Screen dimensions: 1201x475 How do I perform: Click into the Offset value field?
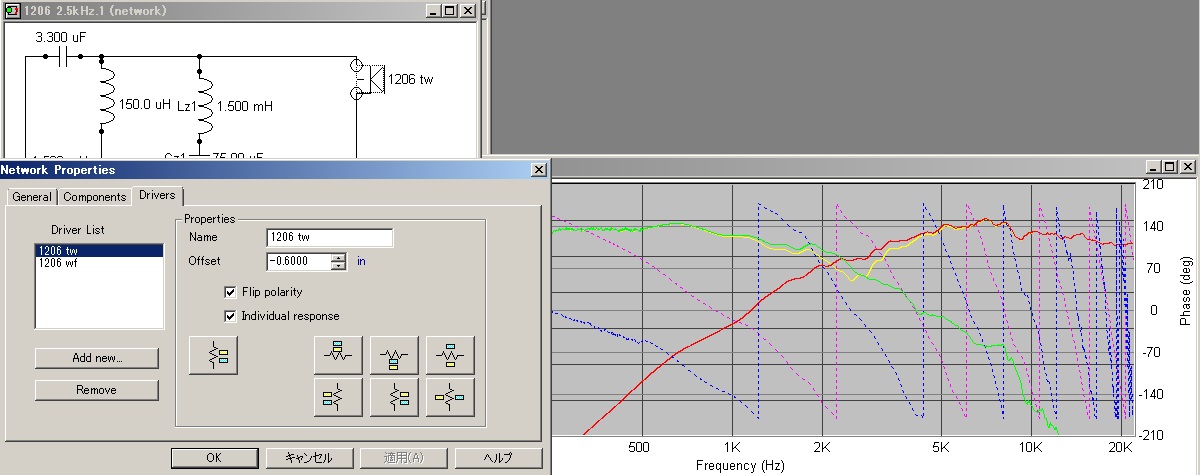point(300,261)
